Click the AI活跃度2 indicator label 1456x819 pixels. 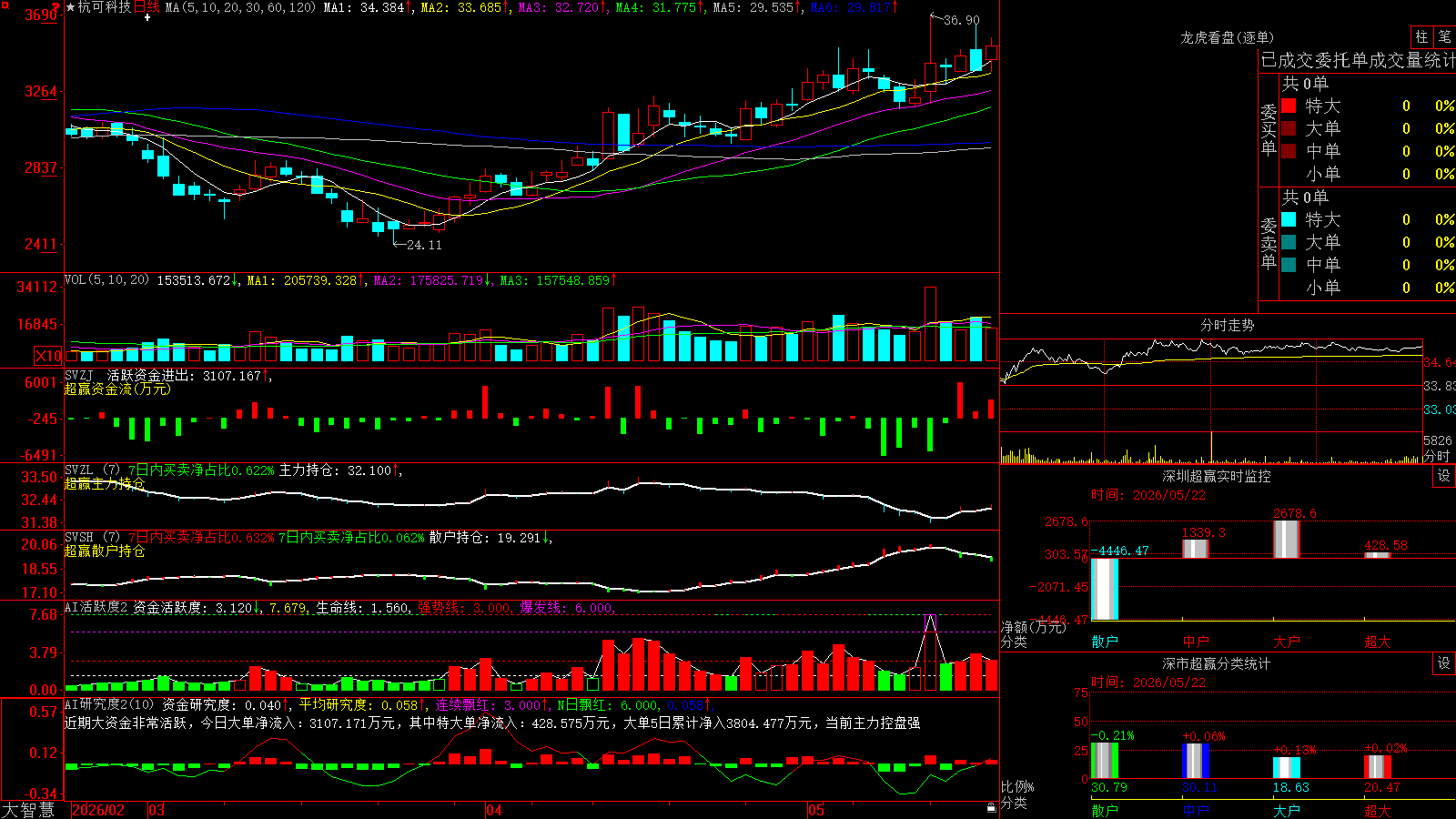coord(96,607)
